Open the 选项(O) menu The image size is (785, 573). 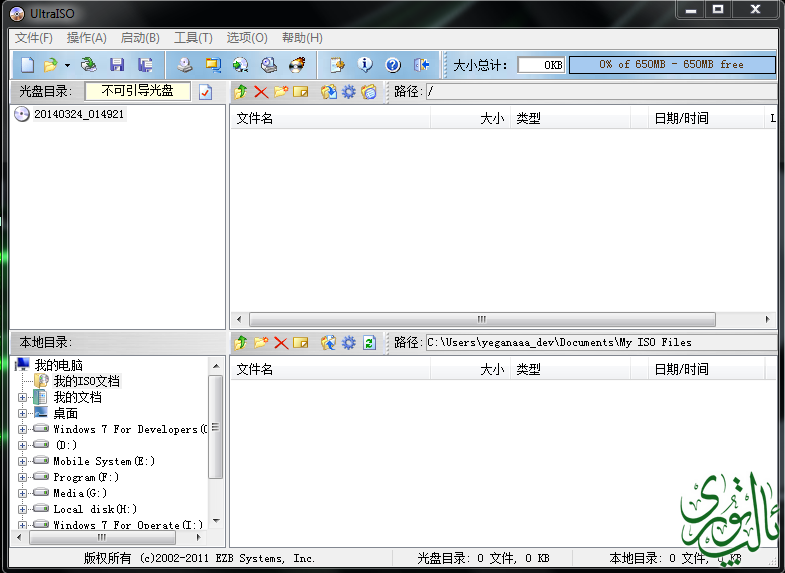(247, 38)
